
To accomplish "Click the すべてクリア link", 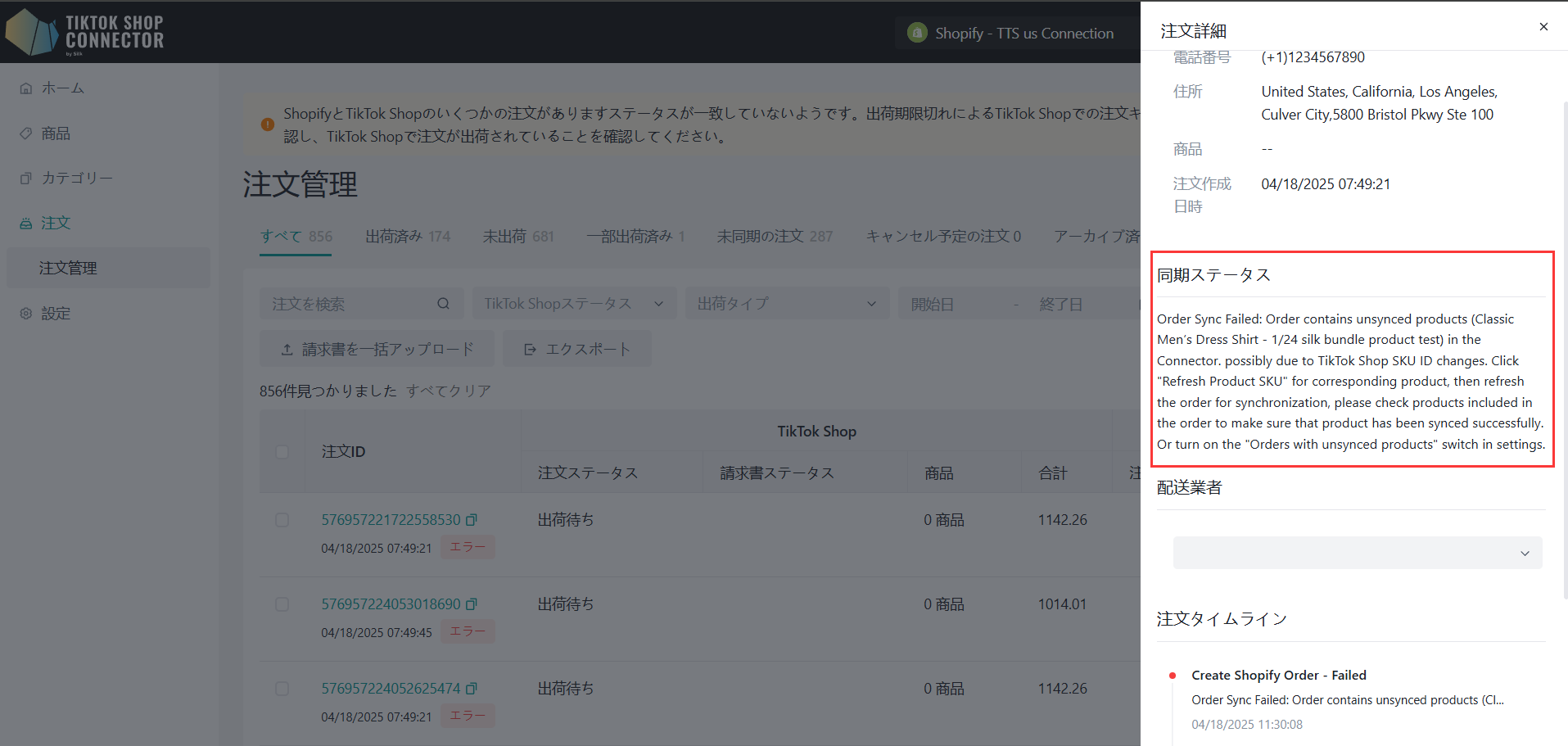I will [x=449, y=391].
